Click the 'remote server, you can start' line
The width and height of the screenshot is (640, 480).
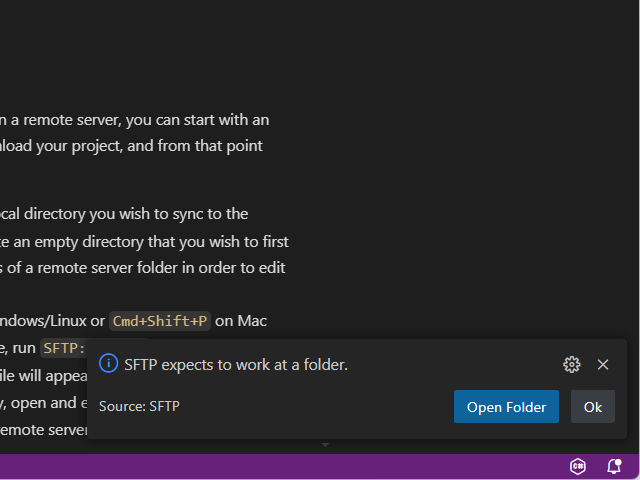coord(140,119)
